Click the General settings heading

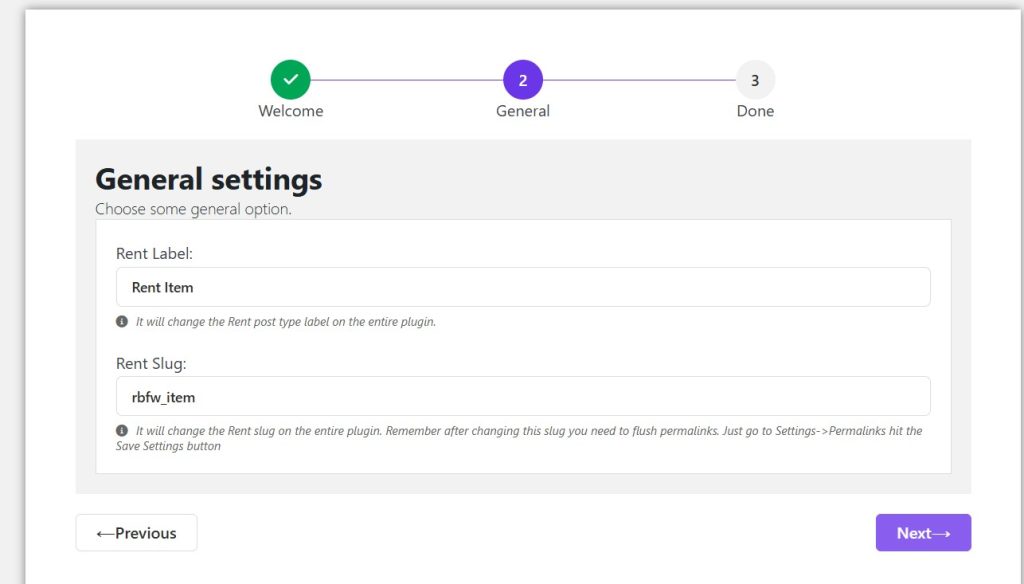[208, 180]
